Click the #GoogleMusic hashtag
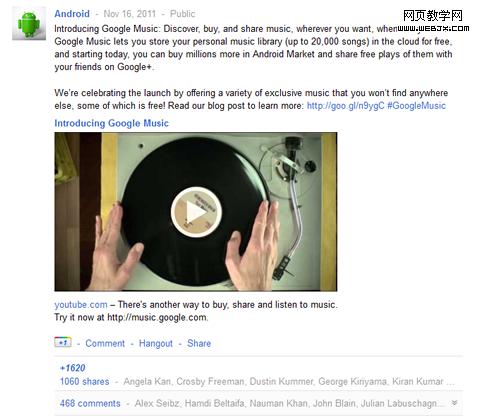The height and width of the screenshot is (418, 480). (416, 106)
